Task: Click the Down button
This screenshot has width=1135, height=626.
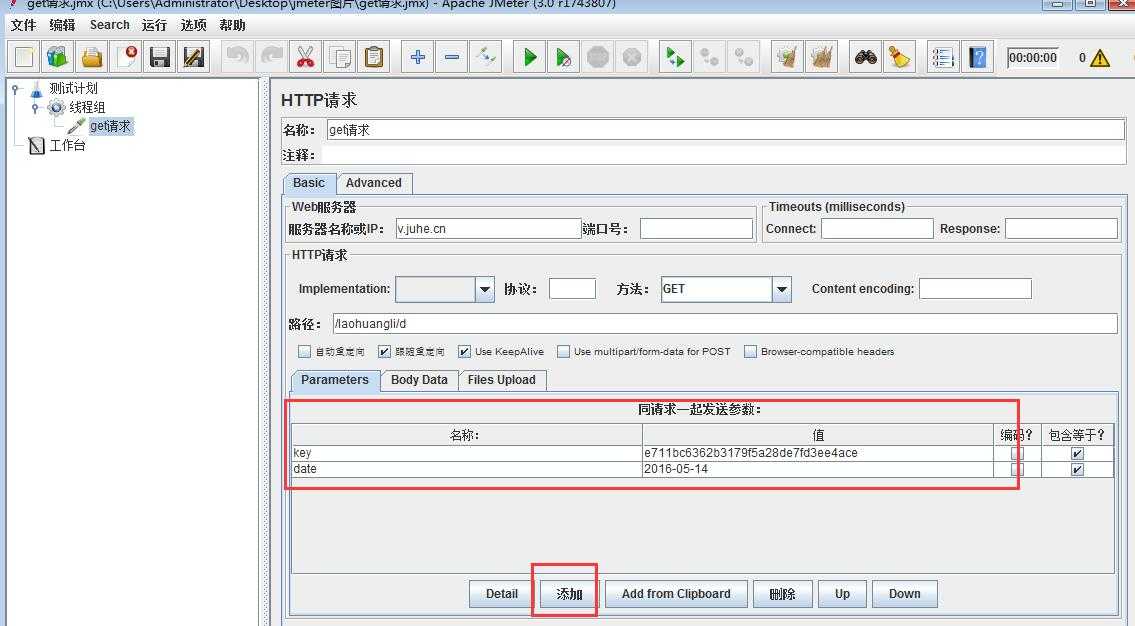Action: (905, 594)
